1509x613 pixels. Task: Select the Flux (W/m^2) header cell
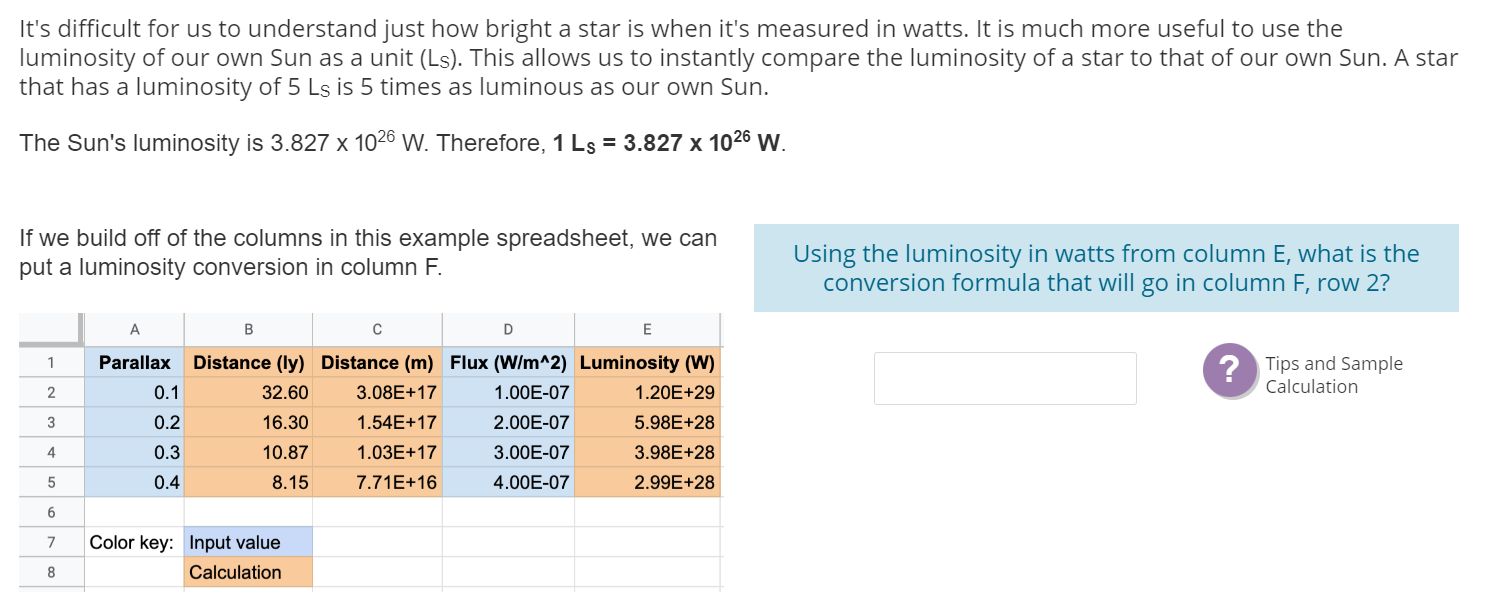pos(508,362)
